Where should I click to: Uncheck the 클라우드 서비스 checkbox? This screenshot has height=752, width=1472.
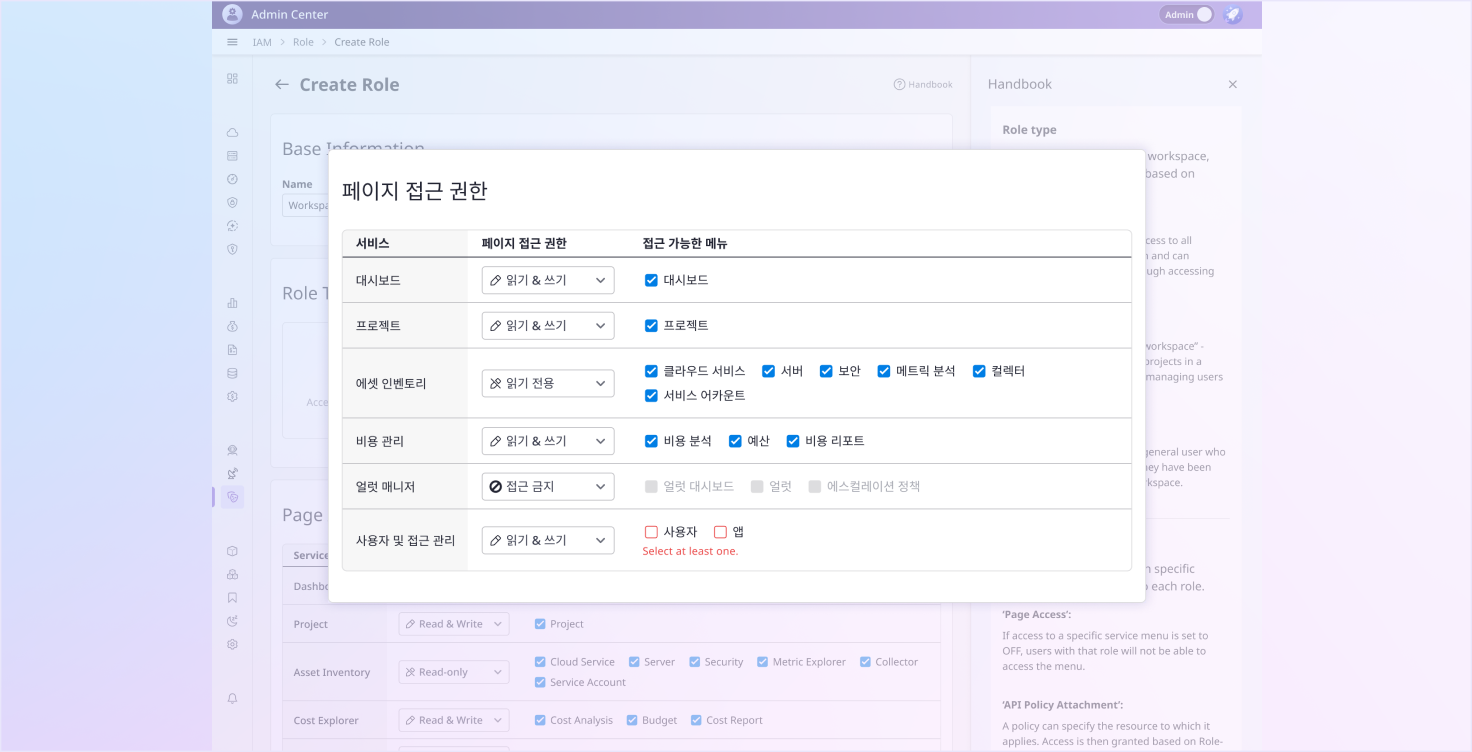tap(651, 371)
